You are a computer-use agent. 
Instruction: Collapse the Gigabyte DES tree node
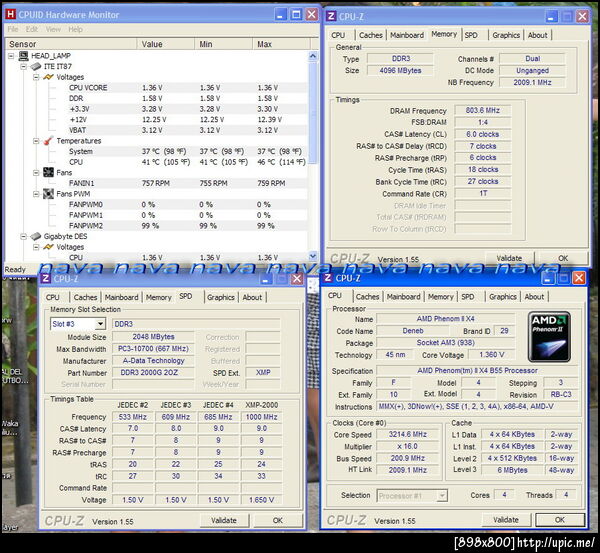coord(23,236)
